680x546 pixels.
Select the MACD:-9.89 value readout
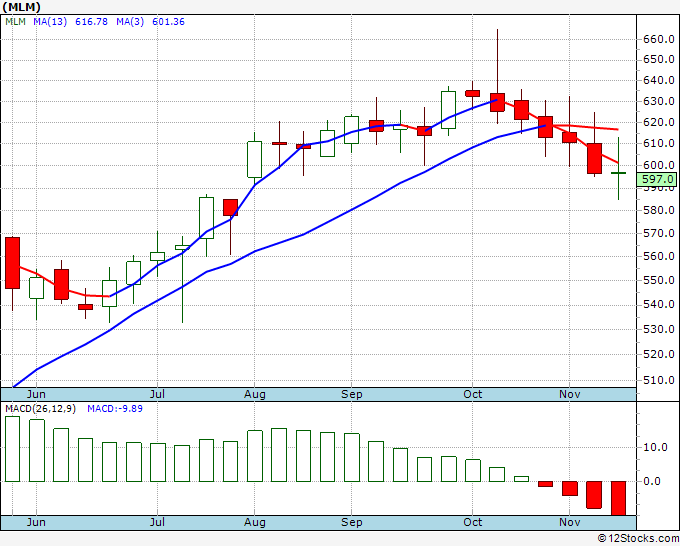[x=115, y=409]
